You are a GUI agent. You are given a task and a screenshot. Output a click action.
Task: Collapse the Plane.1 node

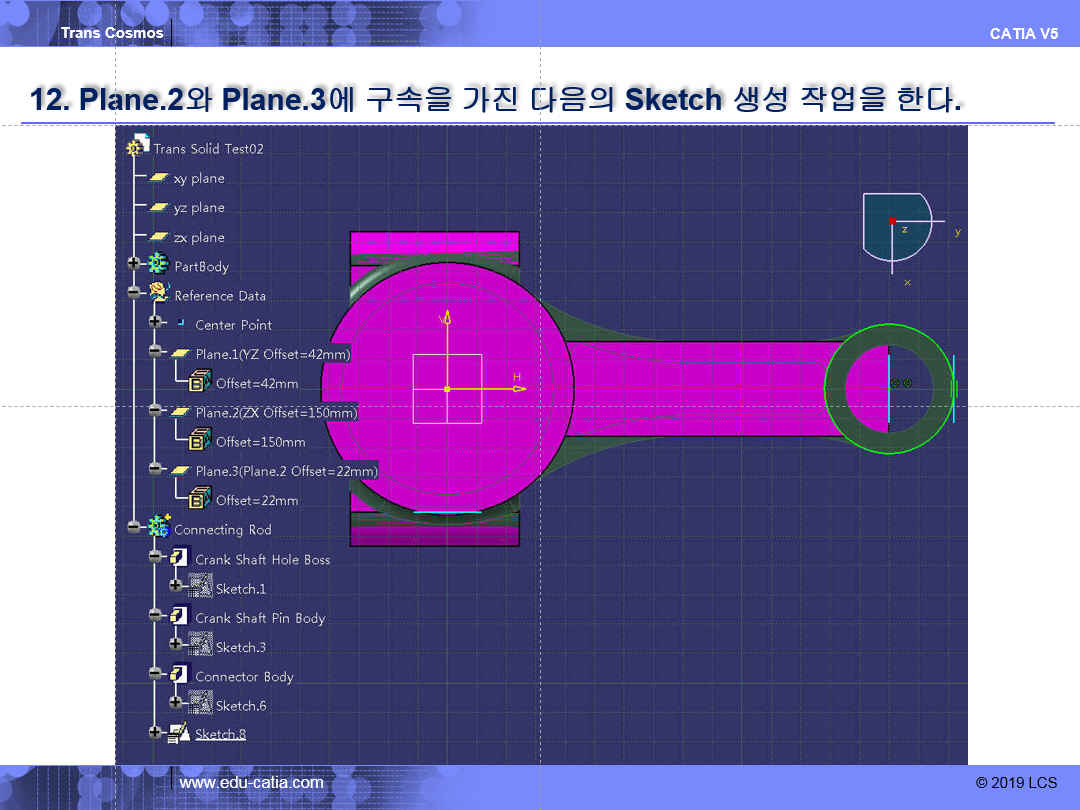[155, 351]
